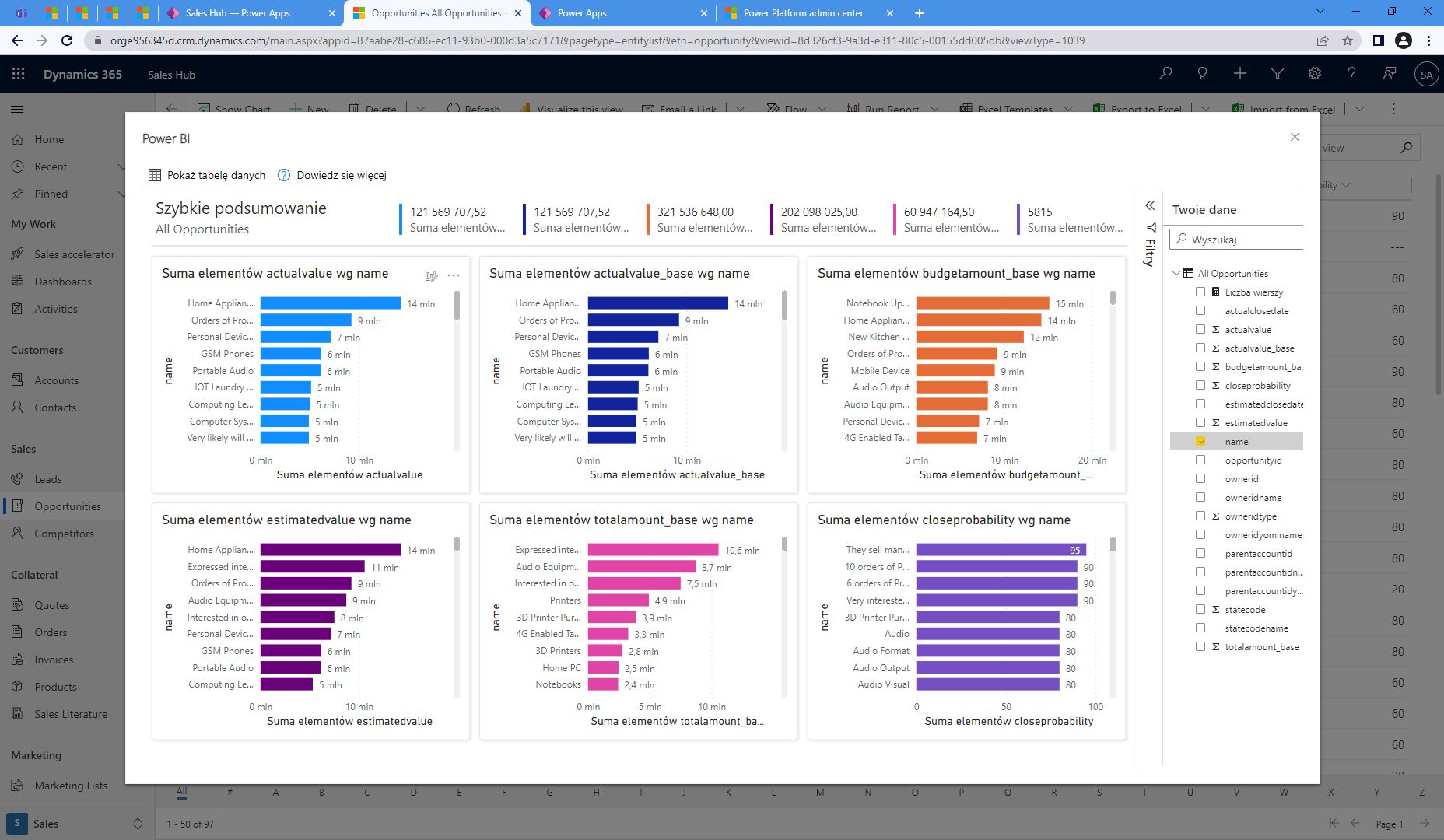
Task: Open Dashboards from the left navigation icon
Action: coord(19,281)
